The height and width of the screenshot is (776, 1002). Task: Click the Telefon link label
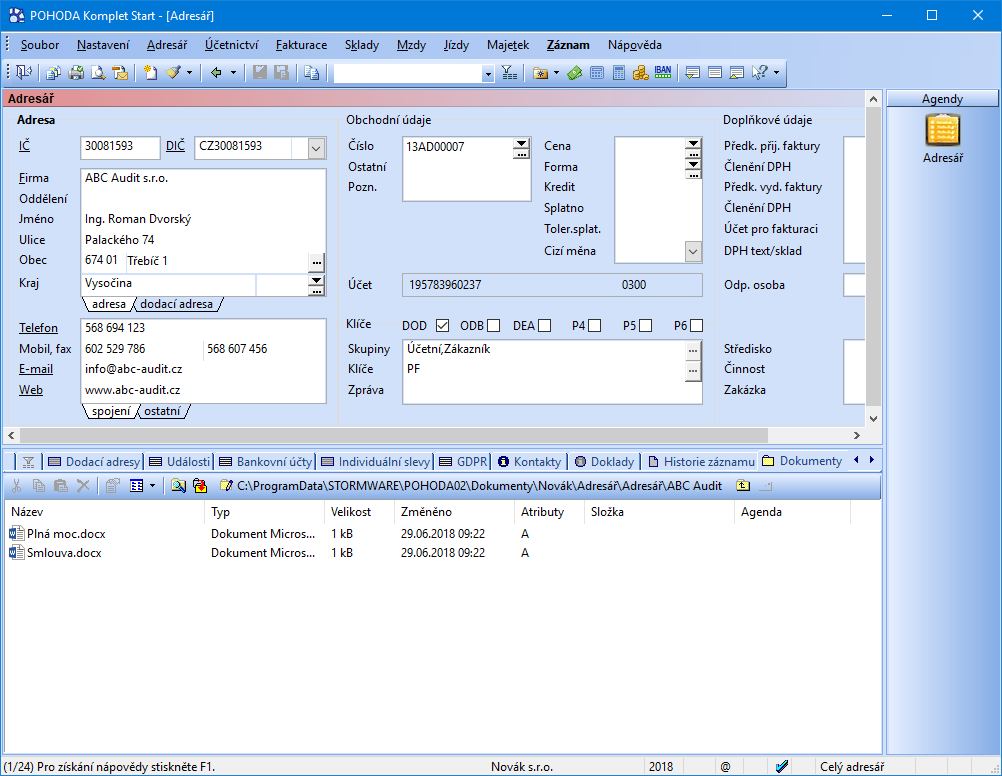[x=38, y=328]
